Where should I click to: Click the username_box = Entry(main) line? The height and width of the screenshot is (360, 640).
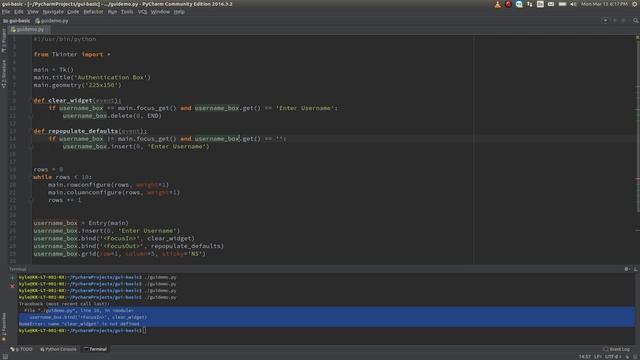pos(81,223)
